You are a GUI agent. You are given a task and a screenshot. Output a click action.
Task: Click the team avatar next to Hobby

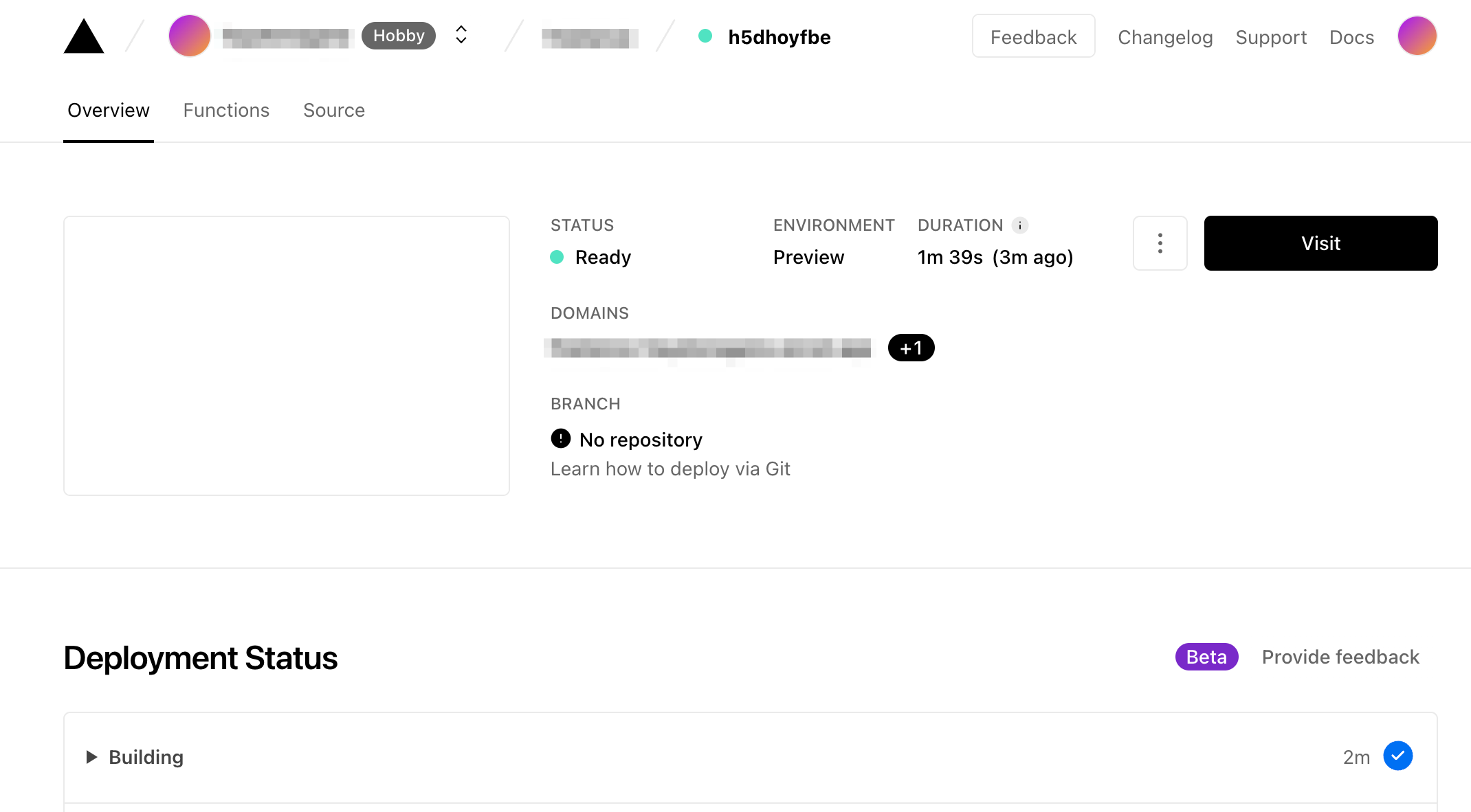coord(190,36)
